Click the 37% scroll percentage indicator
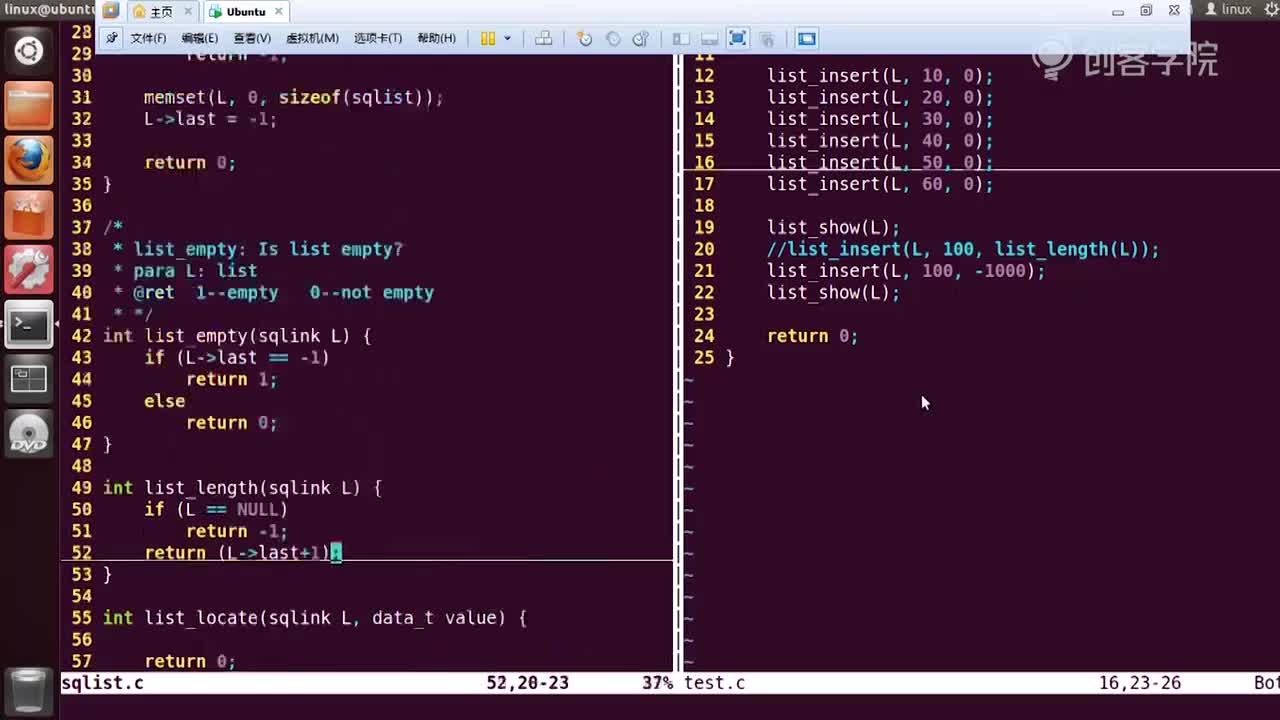The width and height of the screenshot is (1280, 720). tap(657, 683)
